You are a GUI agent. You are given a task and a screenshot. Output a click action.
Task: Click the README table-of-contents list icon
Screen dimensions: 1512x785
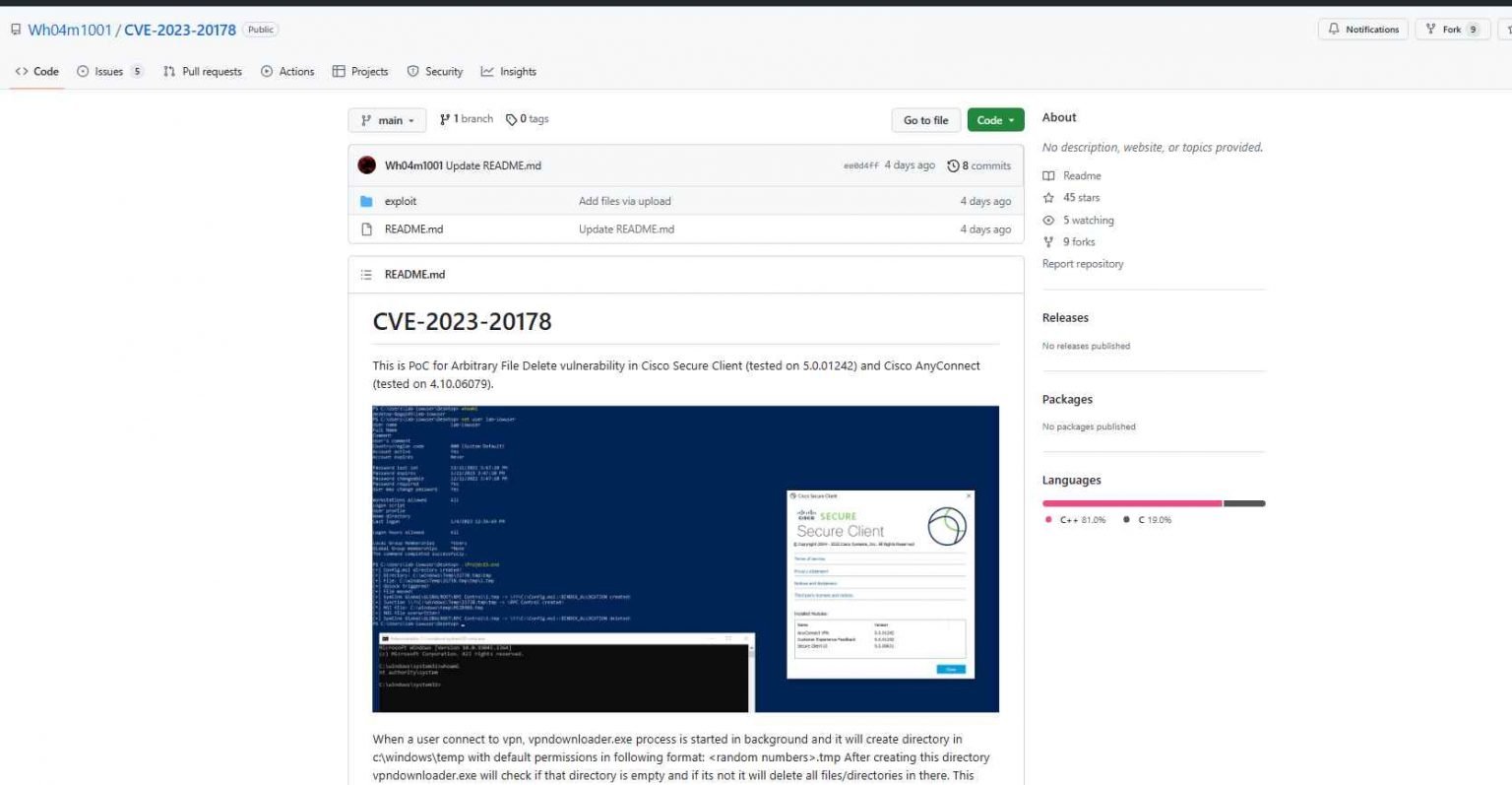(366, 274)
